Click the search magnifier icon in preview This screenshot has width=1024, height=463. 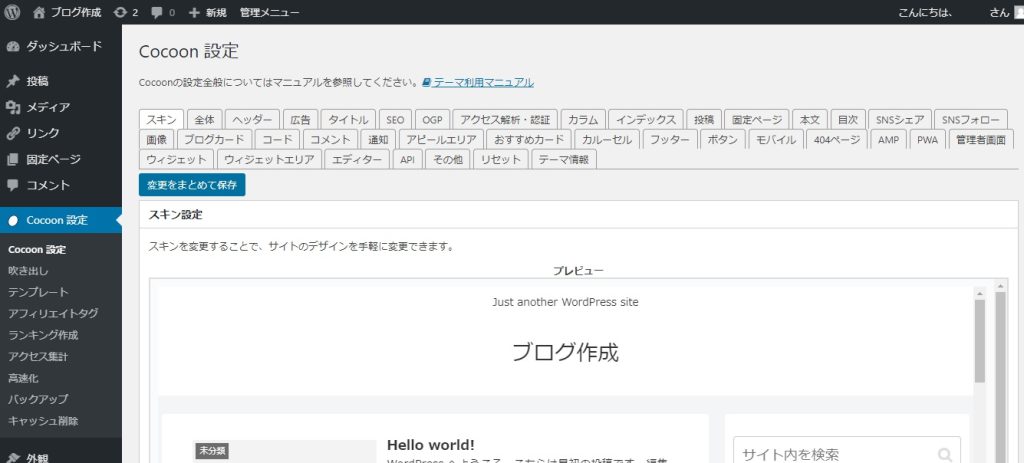pyautogui.click(x=944, y=454)
